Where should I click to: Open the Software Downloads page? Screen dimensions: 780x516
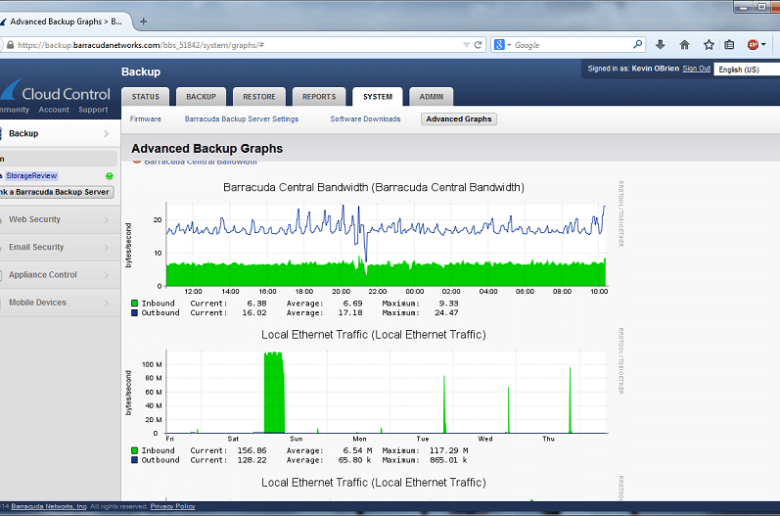click(365, 119)
